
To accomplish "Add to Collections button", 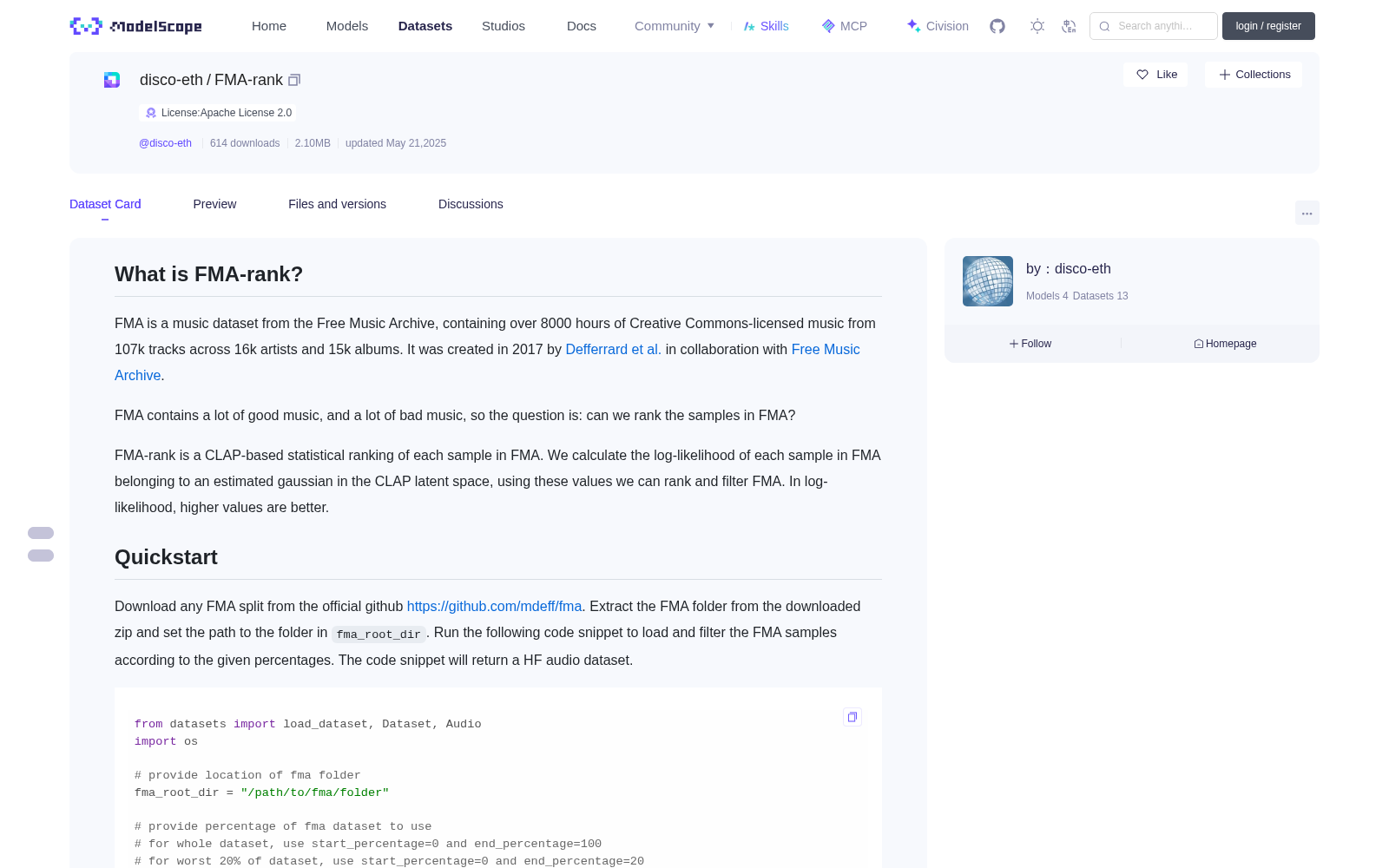I will [1254, 75].
